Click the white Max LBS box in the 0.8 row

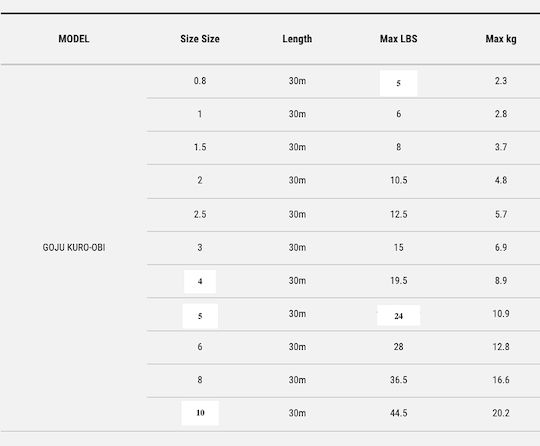[398, 83]
